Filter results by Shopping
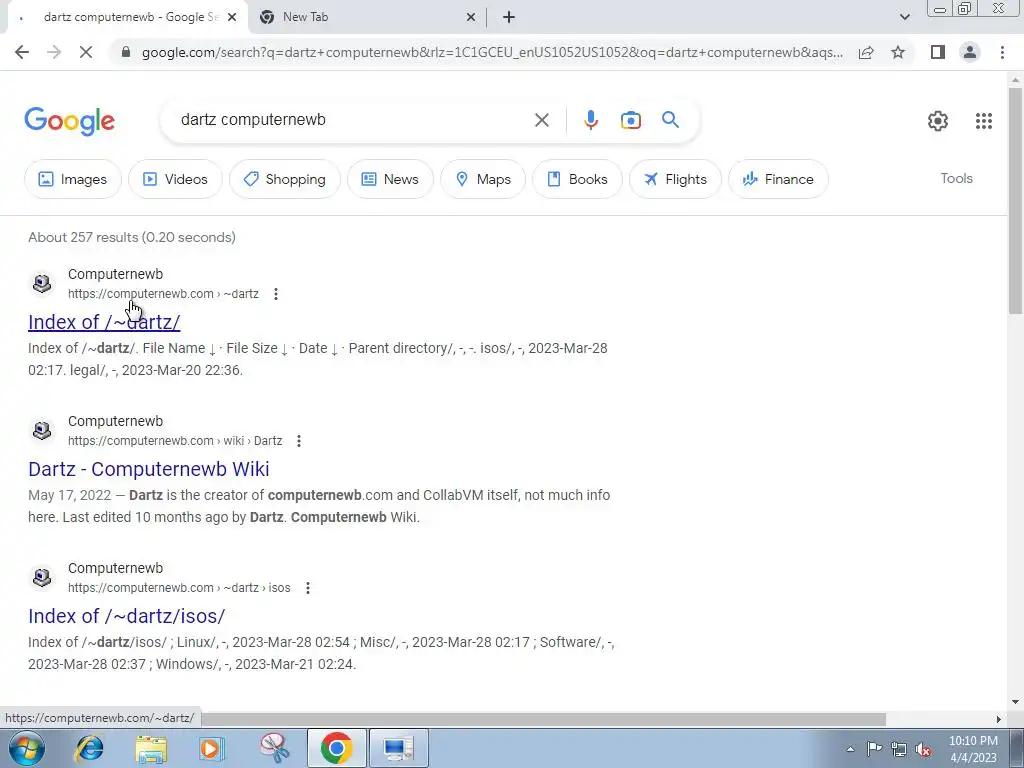 [285, 179]
